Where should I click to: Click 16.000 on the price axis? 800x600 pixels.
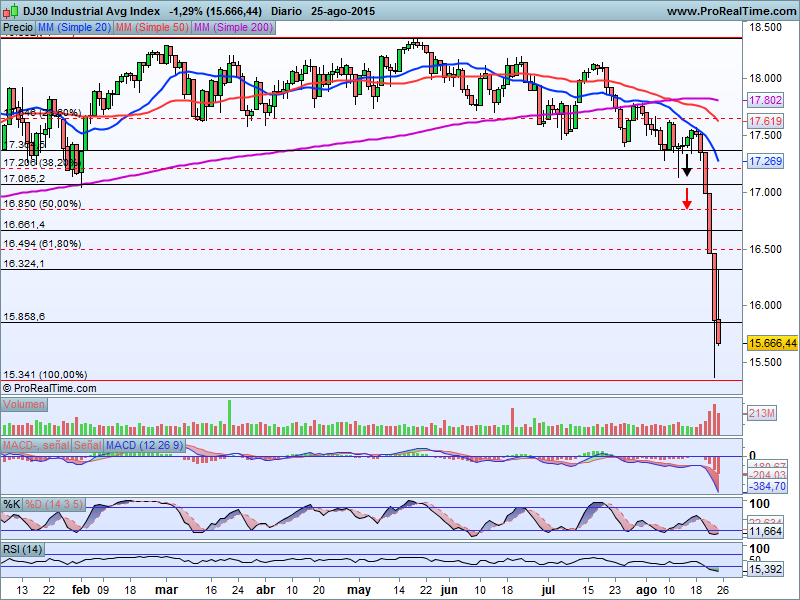pos(765,306)
